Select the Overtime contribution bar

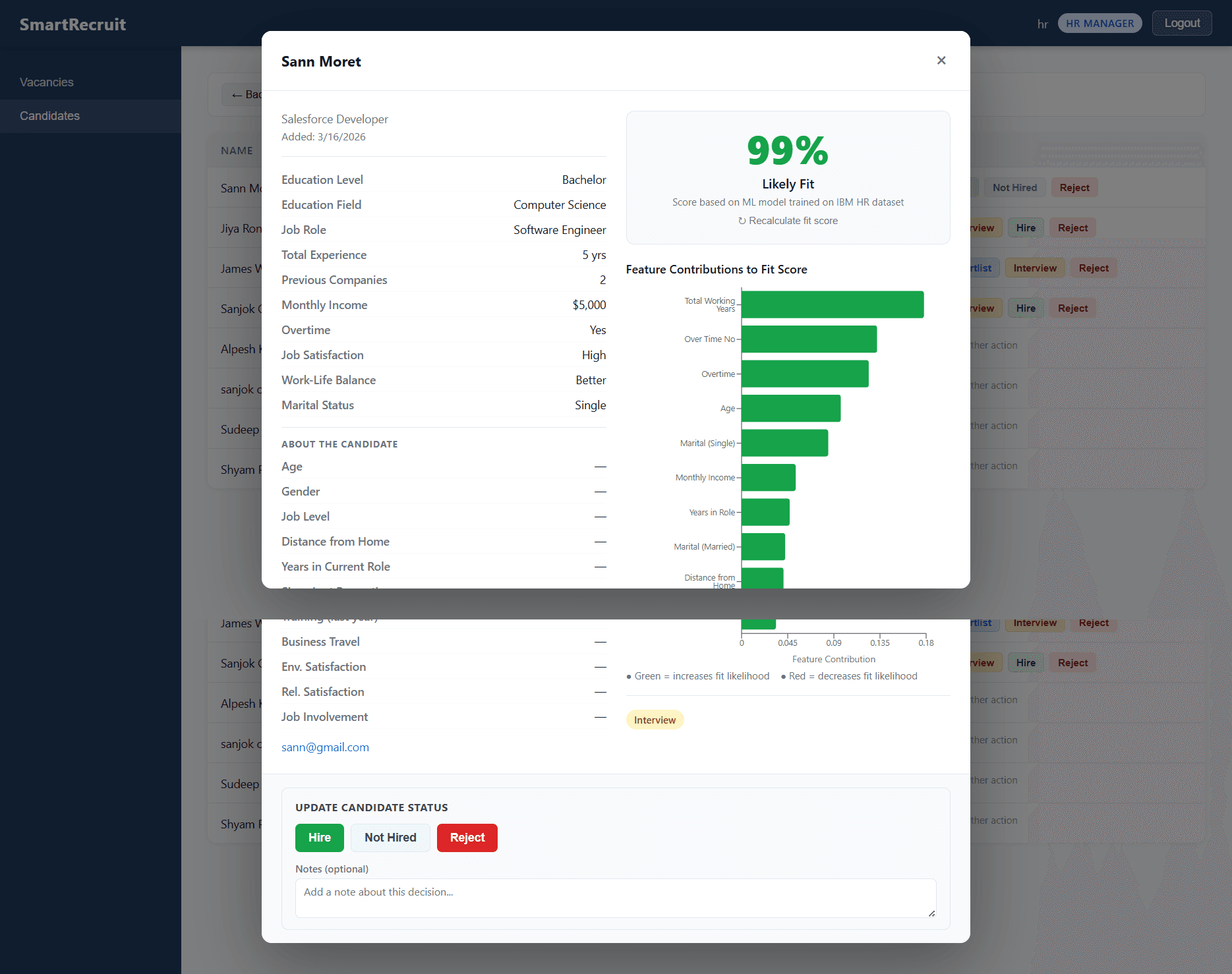point(805,374)
